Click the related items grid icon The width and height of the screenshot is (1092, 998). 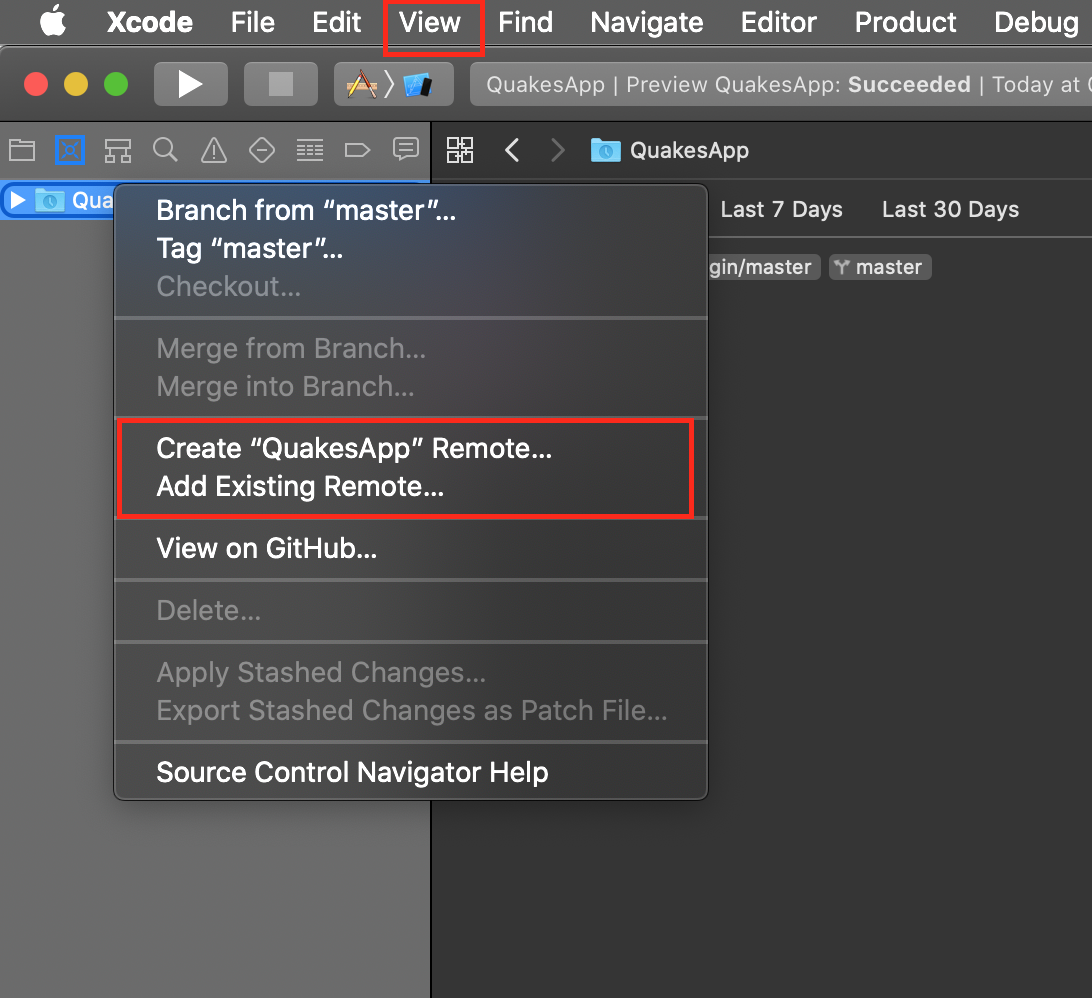click(x=460, y=150)
